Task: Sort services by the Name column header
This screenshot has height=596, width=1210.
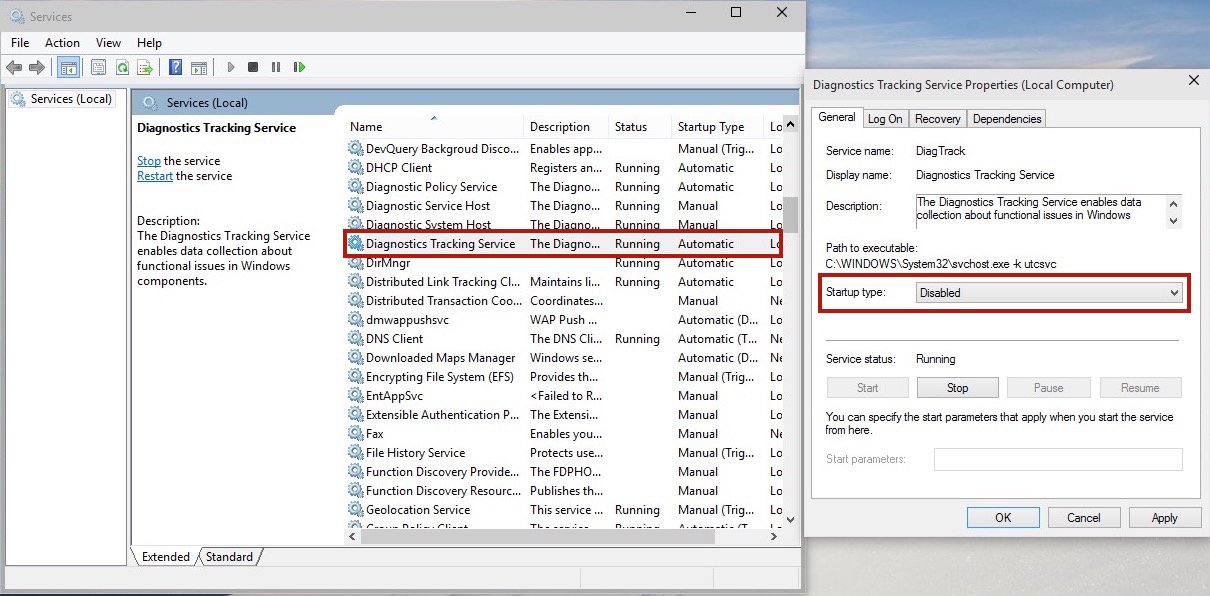Action: coord(366,127)
